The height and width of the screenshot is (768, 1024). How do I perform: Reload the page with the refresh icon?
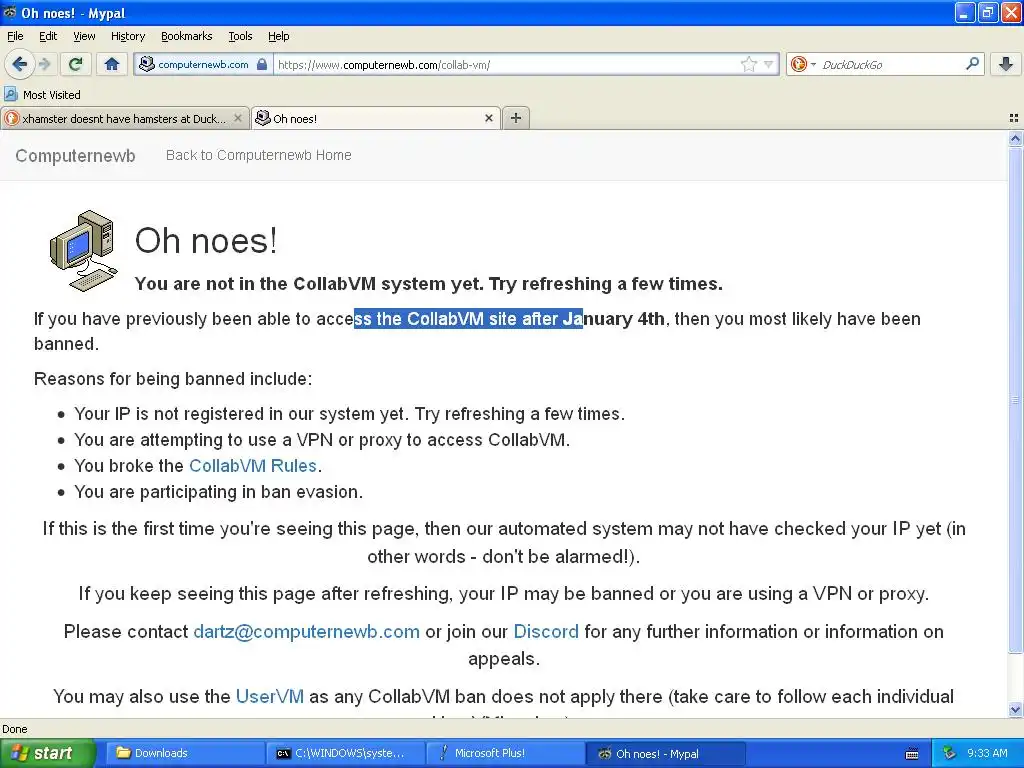(76, 64)
